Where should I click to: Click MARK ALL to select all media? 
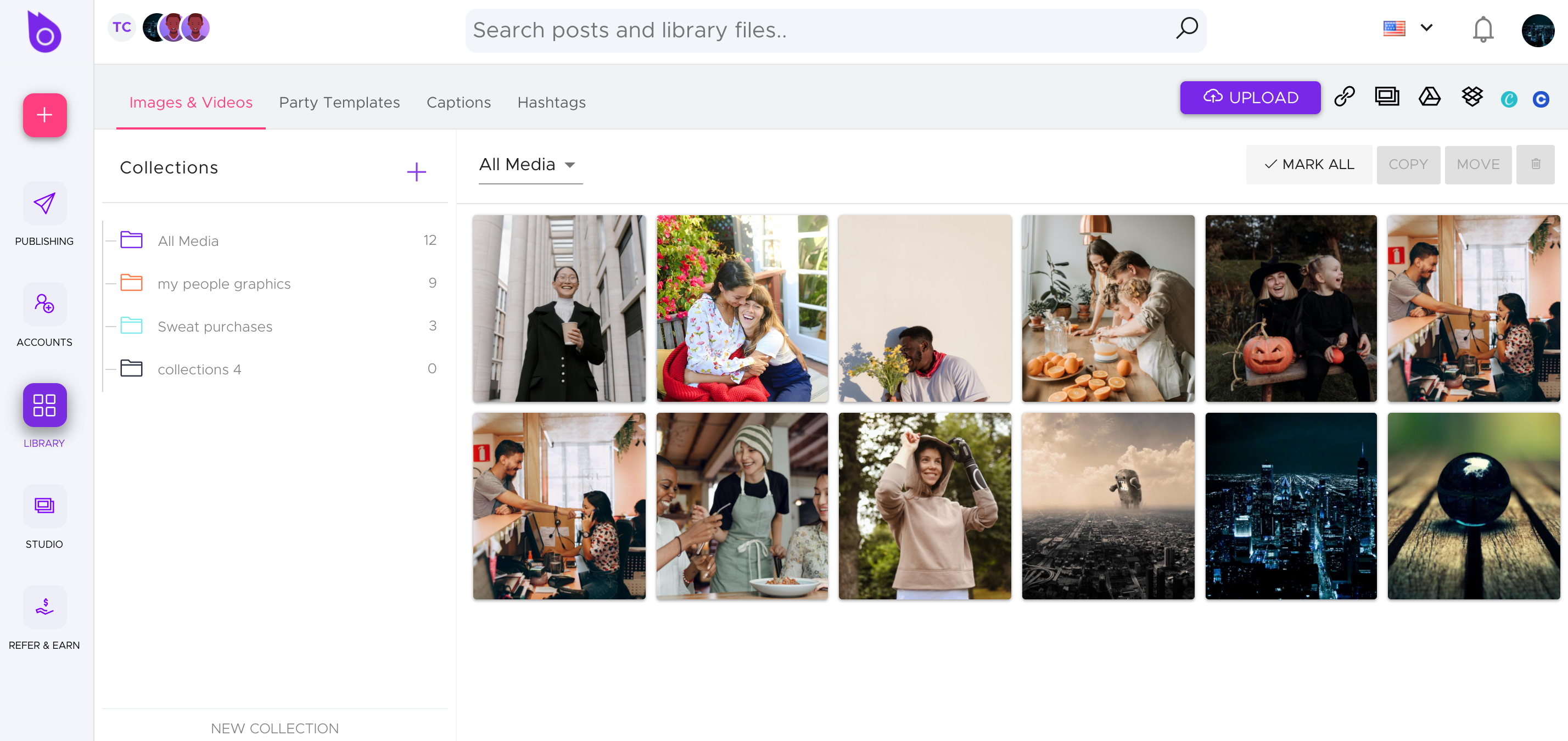[x=1309, y=164]
